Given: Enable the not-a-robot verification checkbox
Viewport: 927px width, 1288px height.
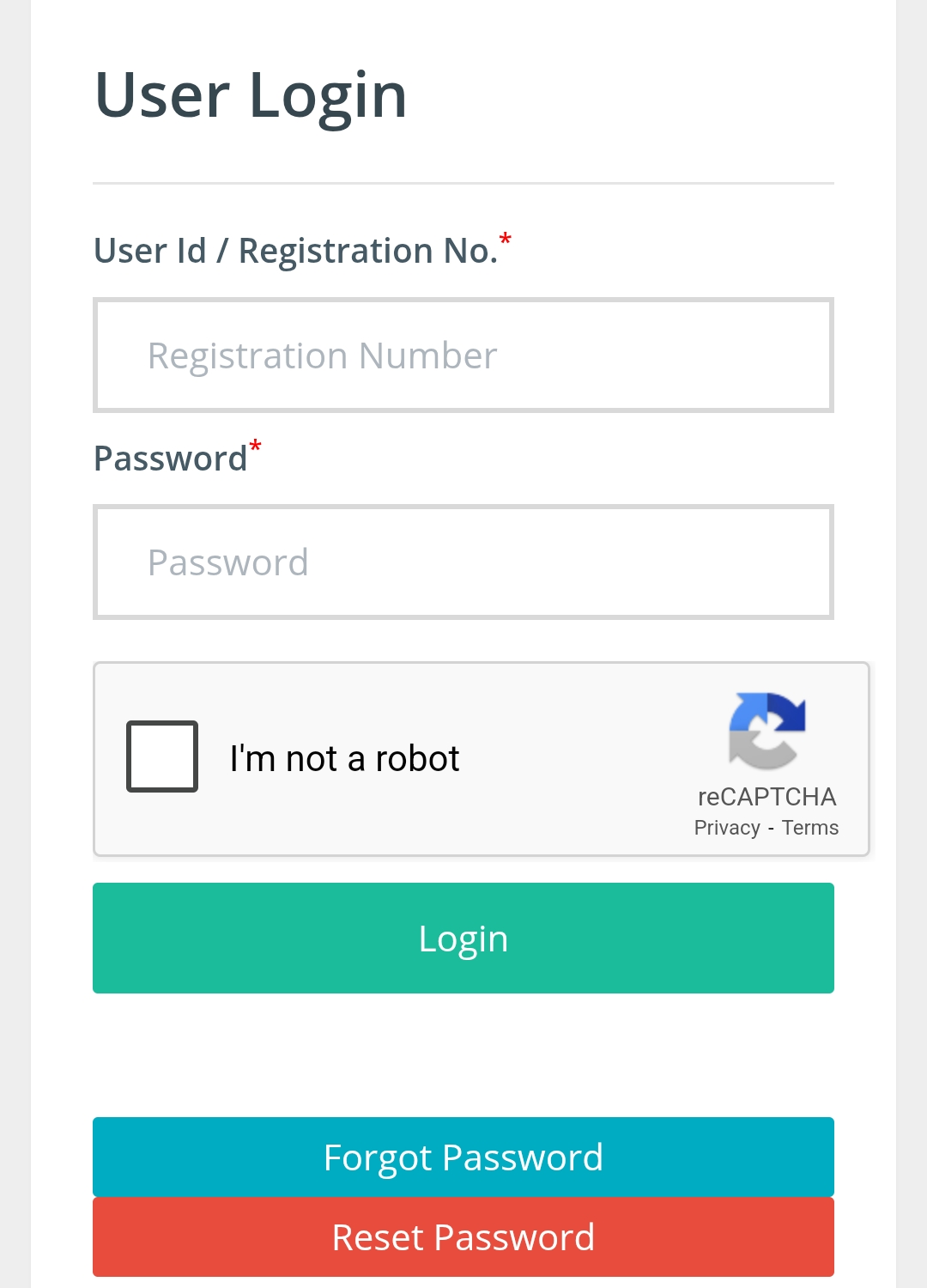Looking at the screenshot, I should pos(161,756).
